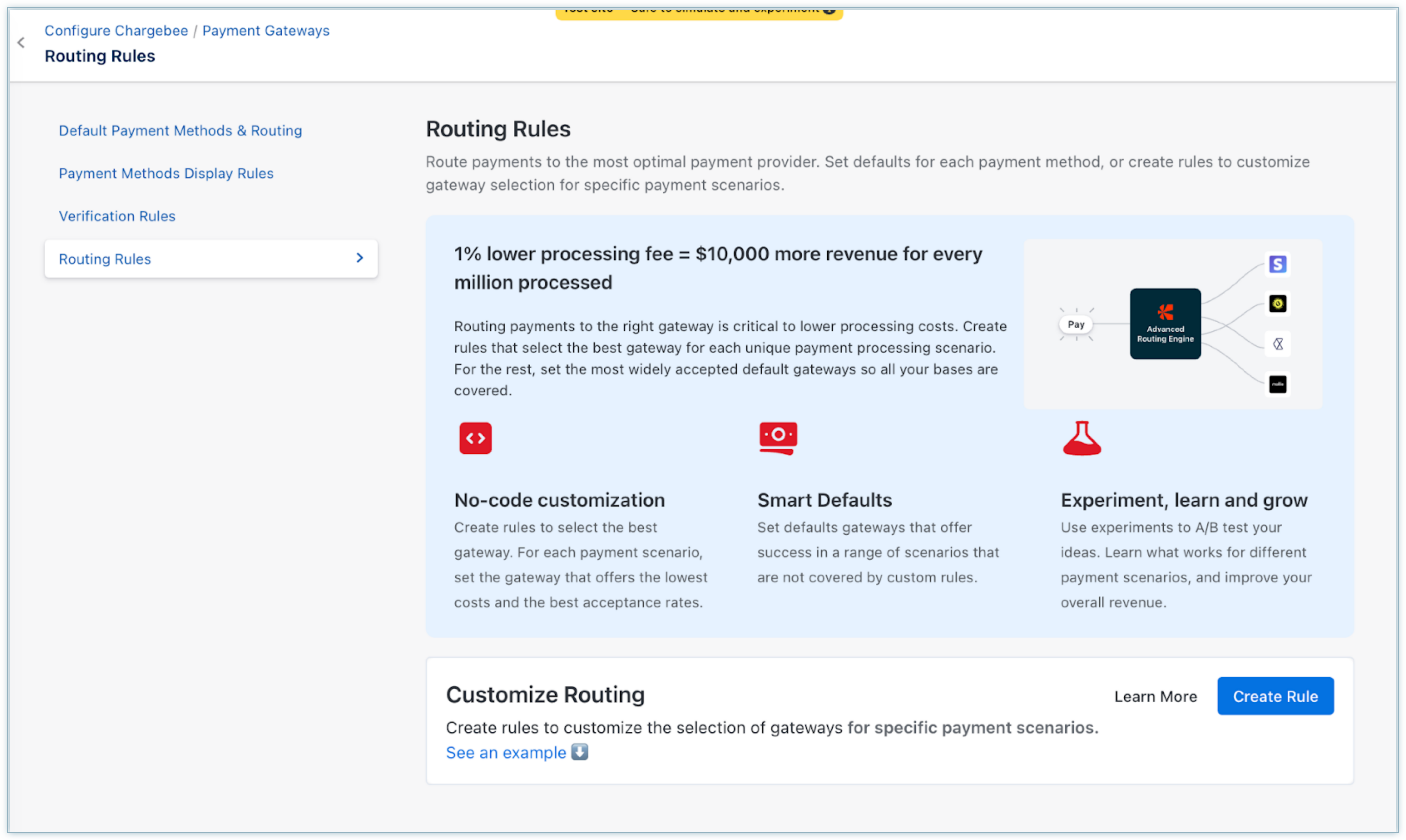1406x840 pixels.
Task: Go to Verification Rules in sidebar
Action: (x=117, y=216)
